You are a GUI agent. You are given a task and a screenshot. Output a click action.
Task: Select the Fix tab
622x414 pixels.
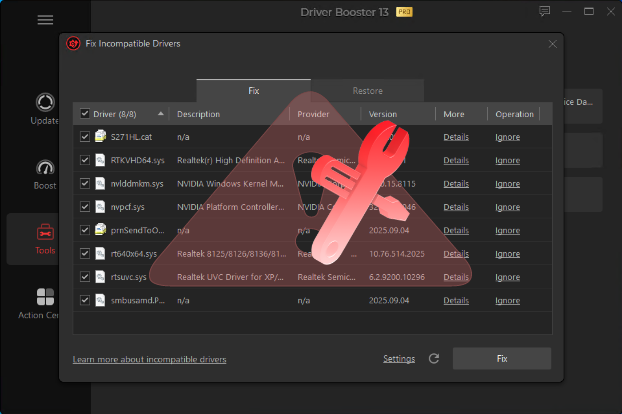[253, 91]
